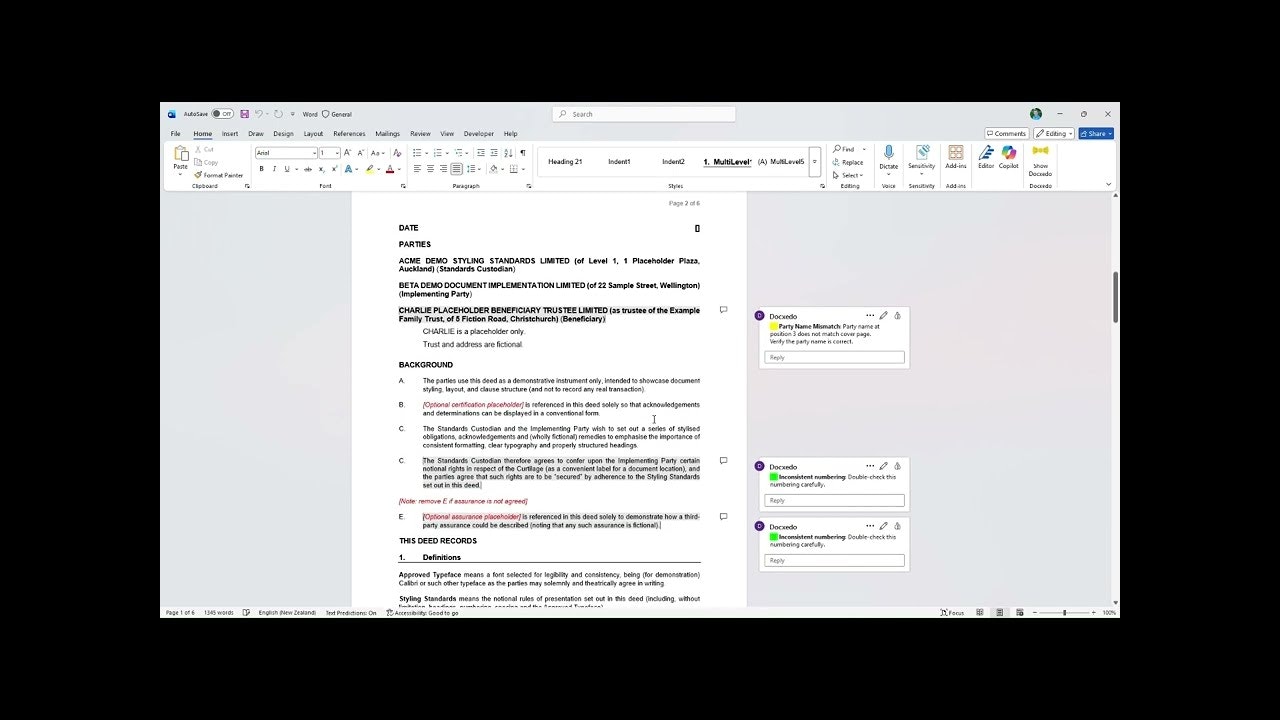Screen dimensions: 1280x720
Task: Open the font name dropdown (Arial)
Action: 314,153
